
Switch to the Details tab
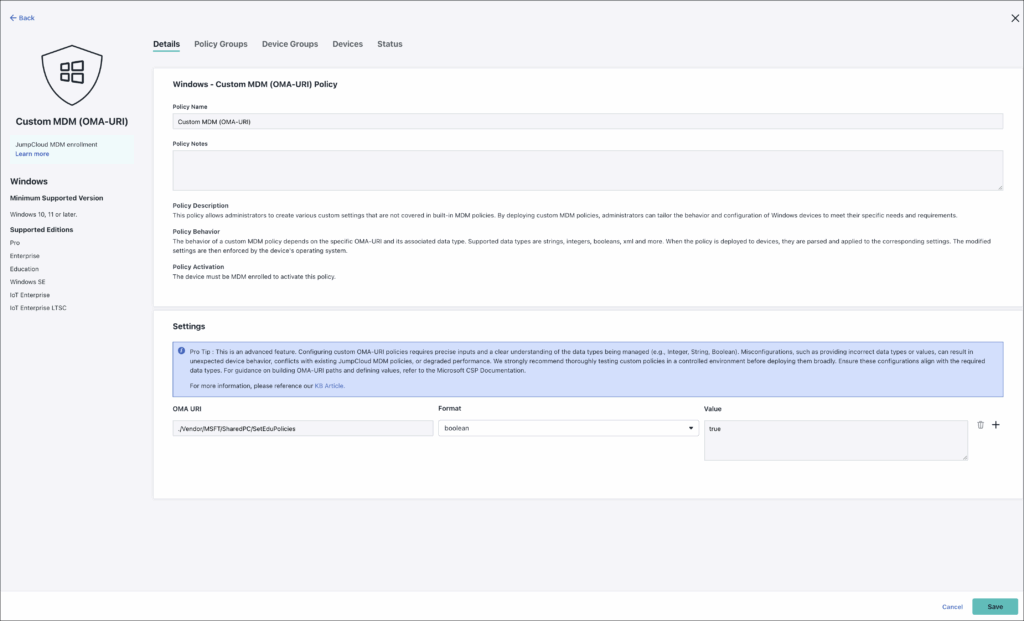click(166, 44)
